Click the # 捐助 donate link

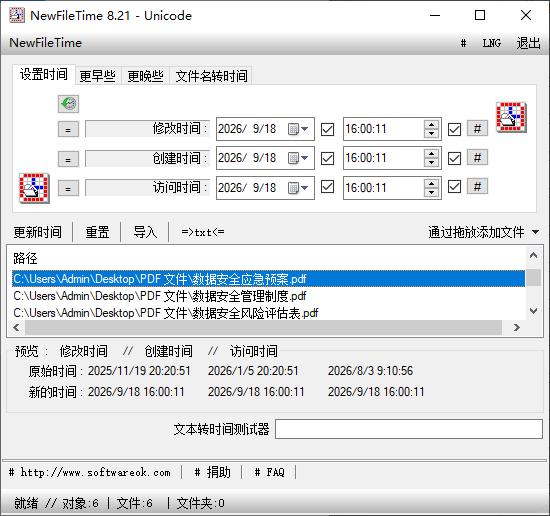[212, 473]
